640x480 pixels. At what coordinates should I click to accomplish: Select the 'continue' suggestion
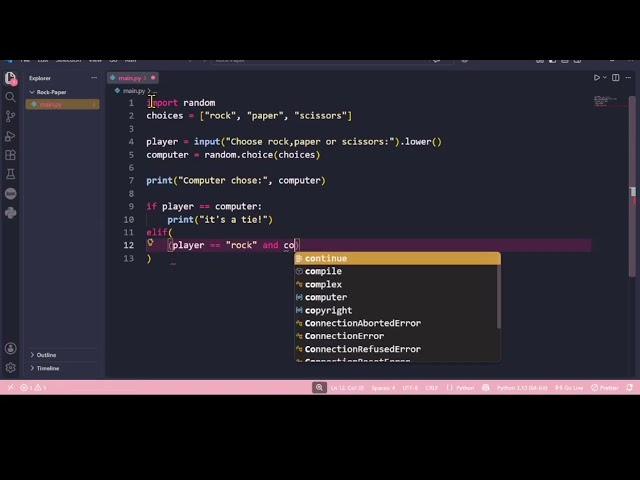pyautogui.click(x=397, y=258)
